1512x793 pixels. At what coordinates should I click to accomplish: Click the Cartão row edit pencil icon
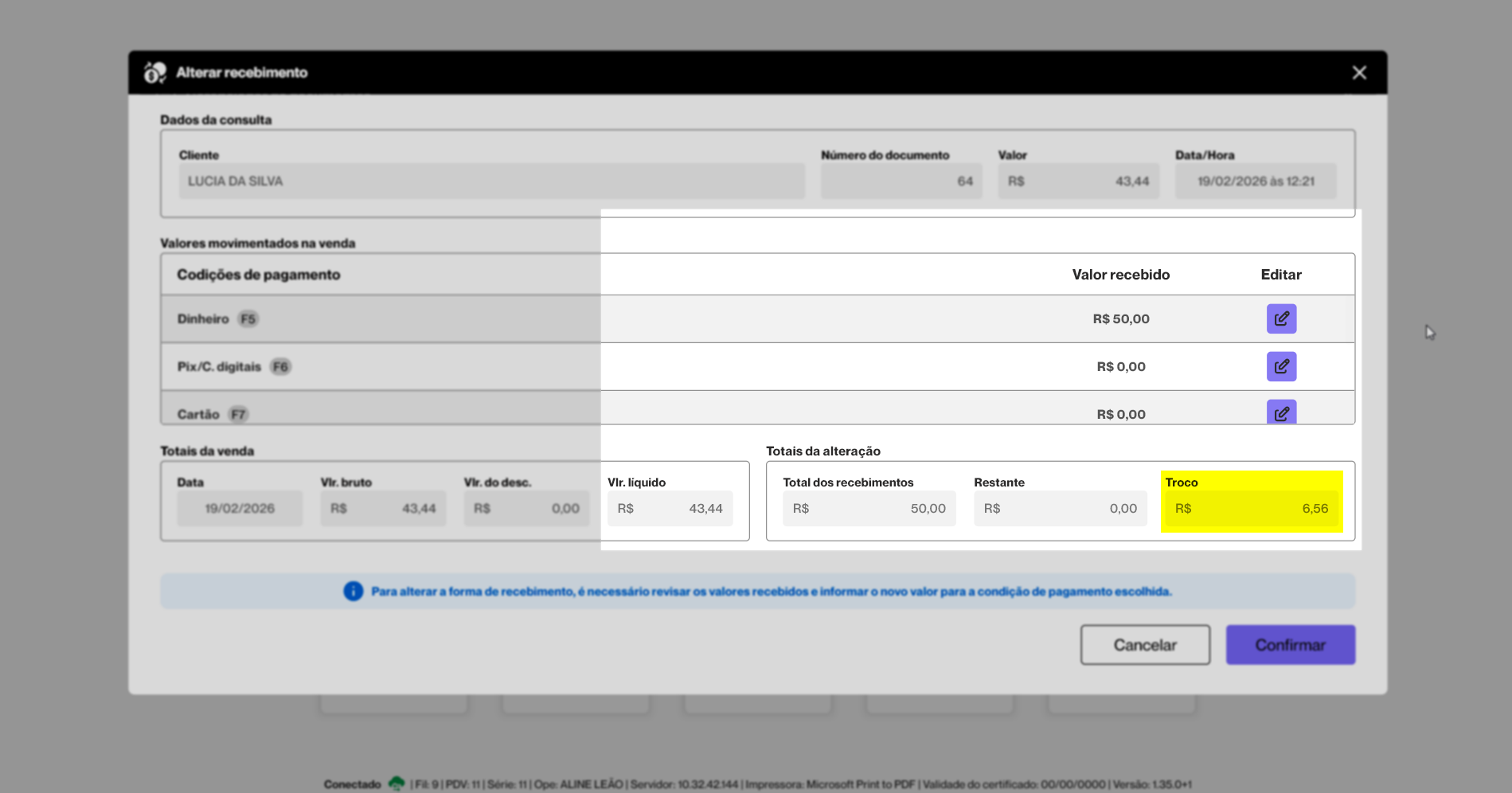tap(1281, 412)
